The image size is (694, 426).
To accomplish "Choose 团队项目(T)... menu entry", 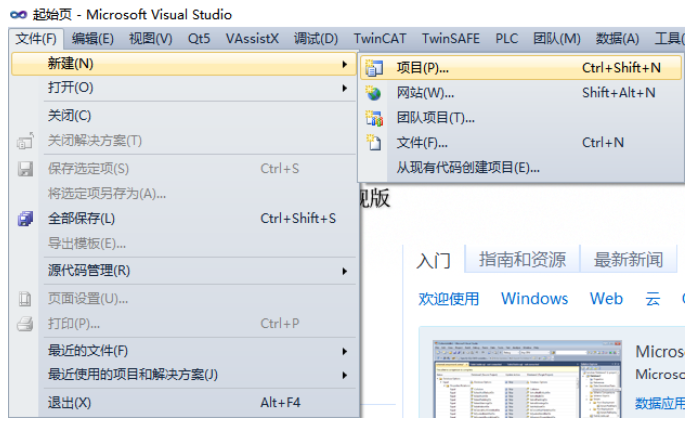I will pyautogui.click(x=521, y=118).
